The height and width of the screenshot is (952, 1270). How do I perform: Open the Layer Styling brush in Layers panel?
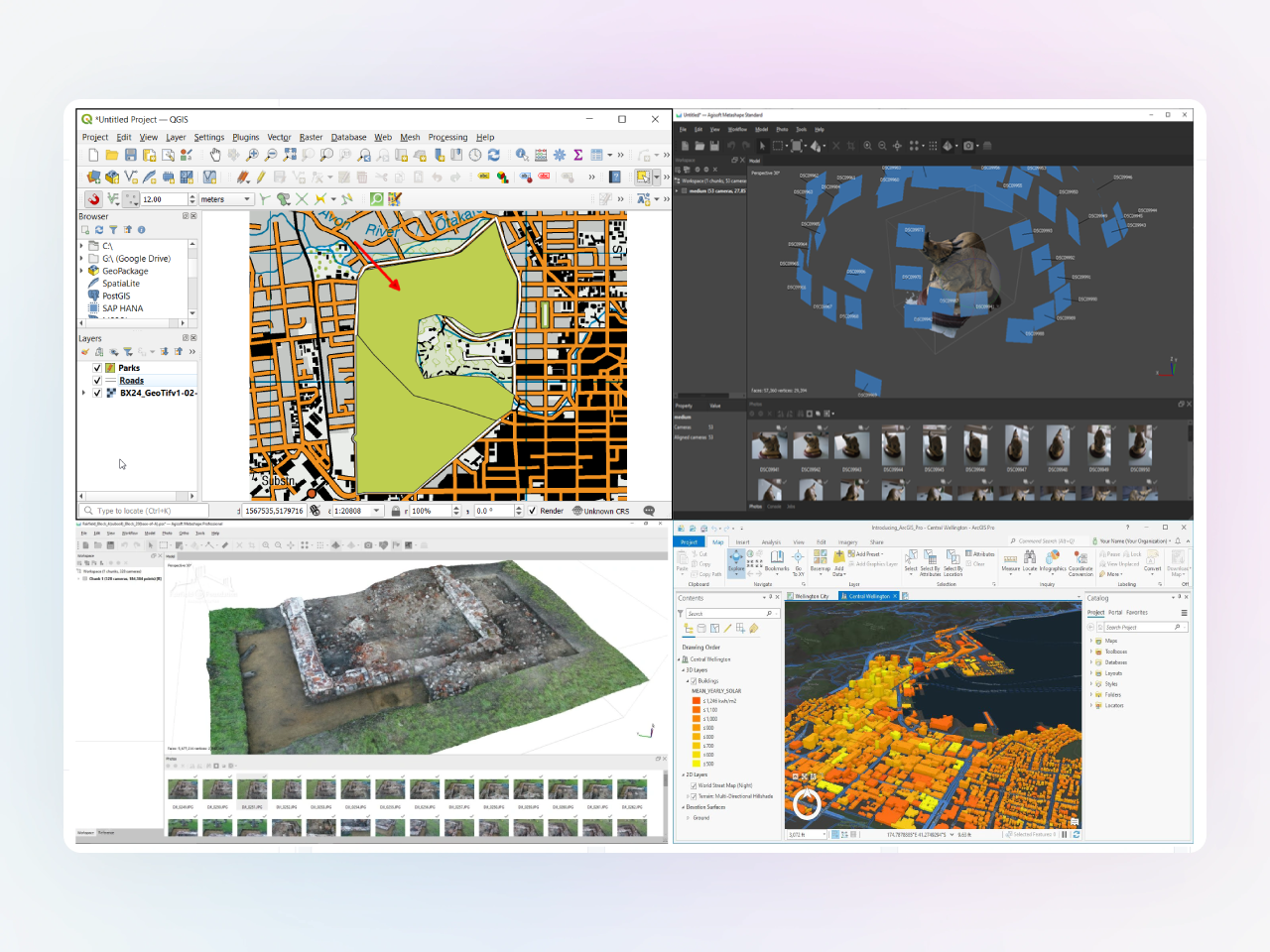(x=85, y=352)
